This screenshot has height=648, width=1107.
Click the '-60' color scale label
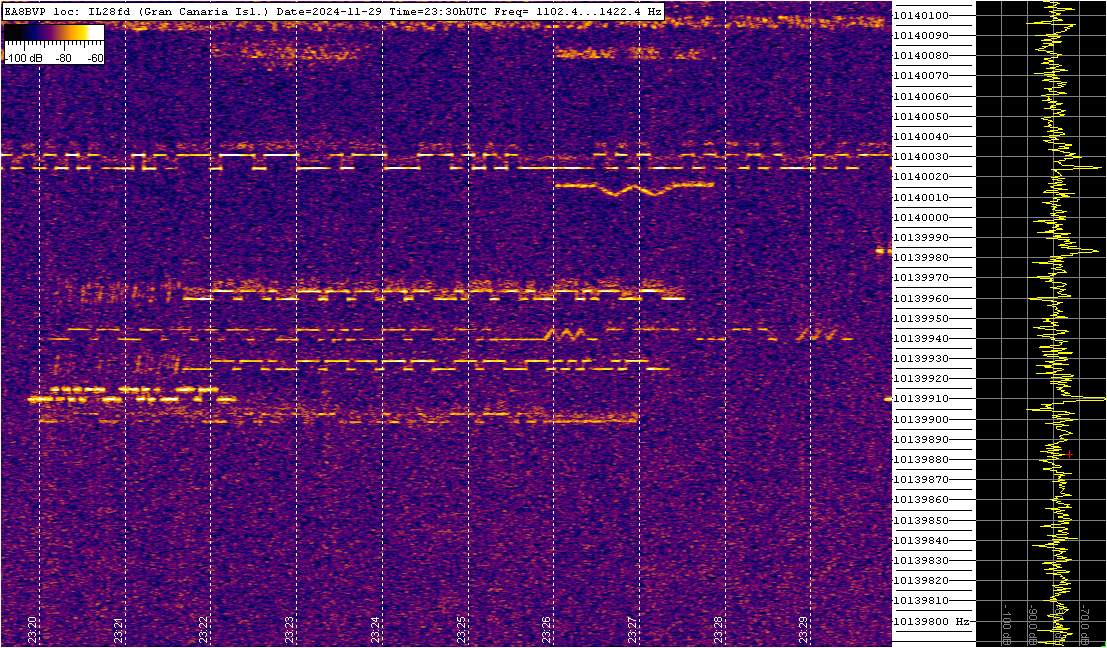coord(93,58)
